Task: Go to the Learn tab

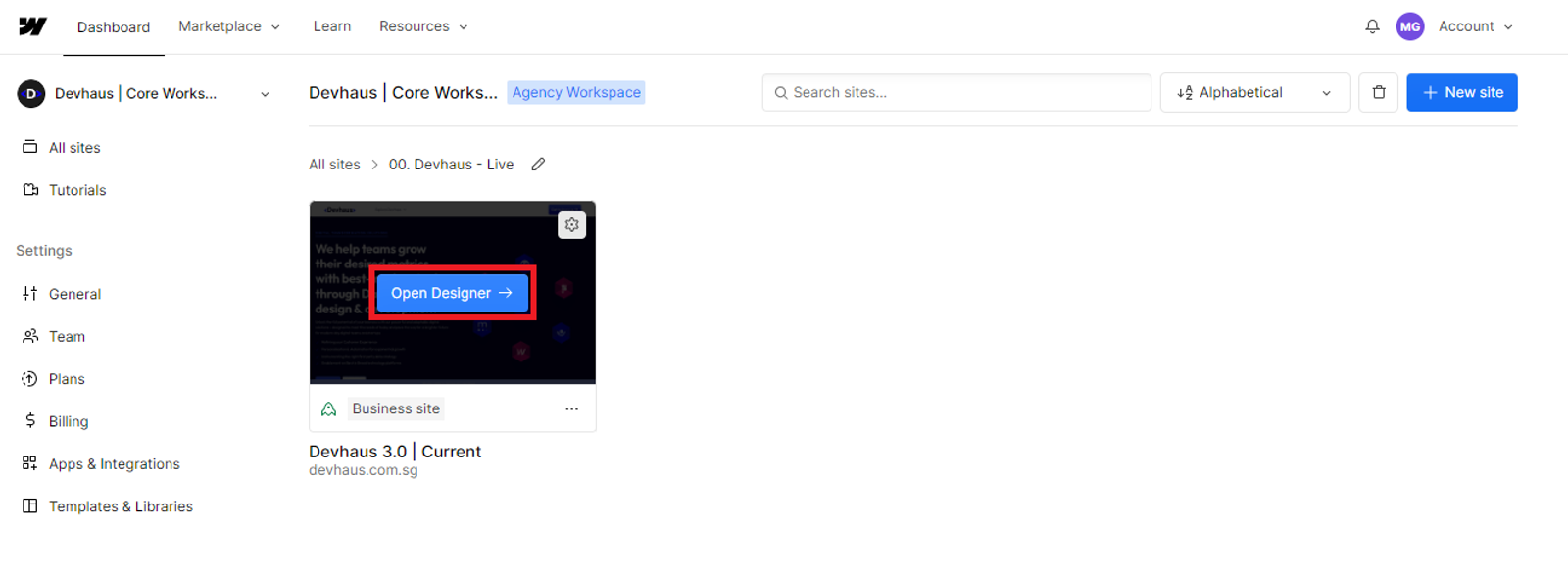Action: pos(332,26)
